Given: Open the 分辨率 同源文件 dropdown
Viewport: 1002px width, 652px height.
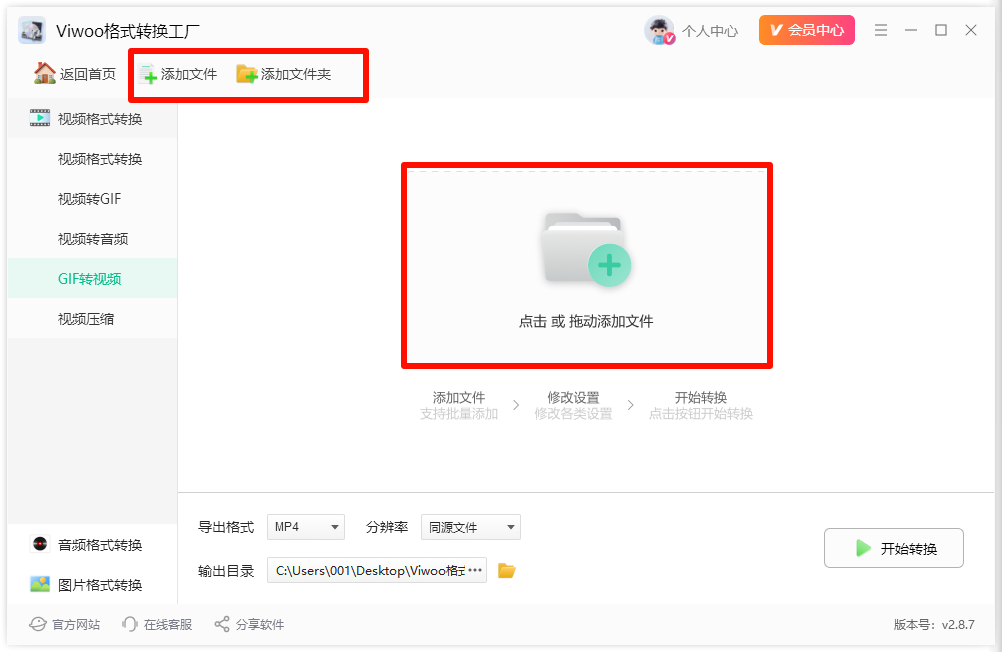Looking at the screenshot, I should point(470,527).
